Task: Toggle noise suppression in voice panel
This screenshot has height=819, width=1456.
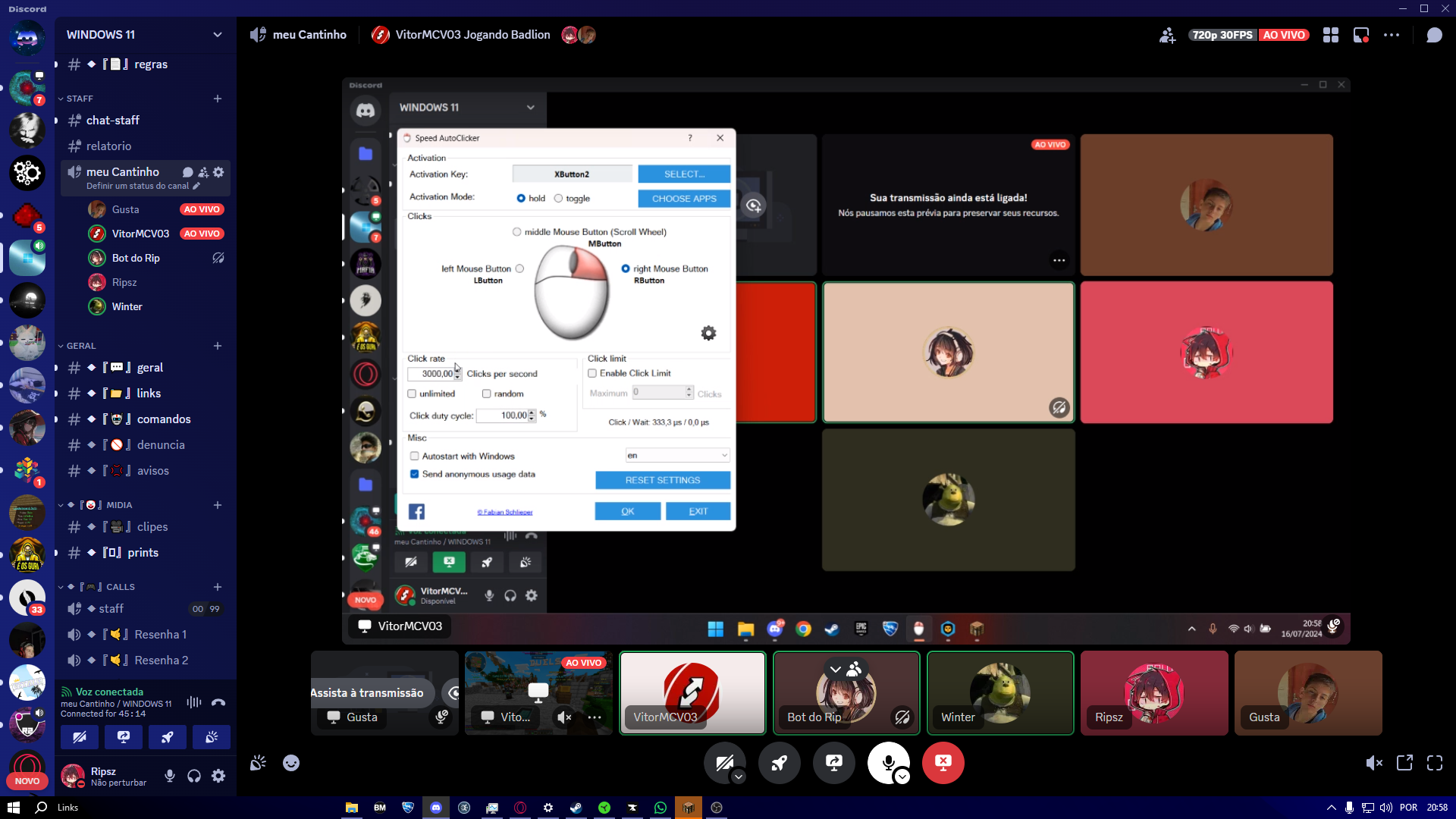Action: click(x=194, y=702)
